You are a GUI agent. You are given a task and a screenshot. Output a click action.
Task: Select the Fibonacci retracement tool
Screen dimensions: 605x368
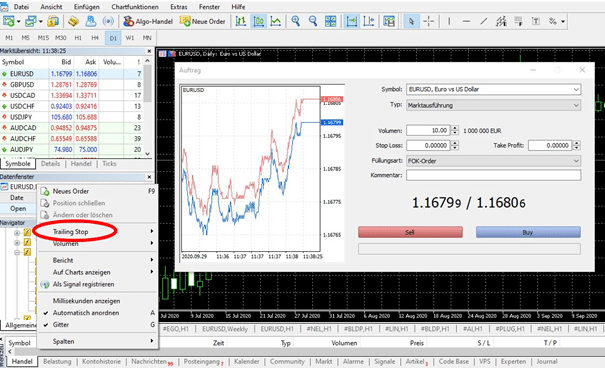coord(518,21)
